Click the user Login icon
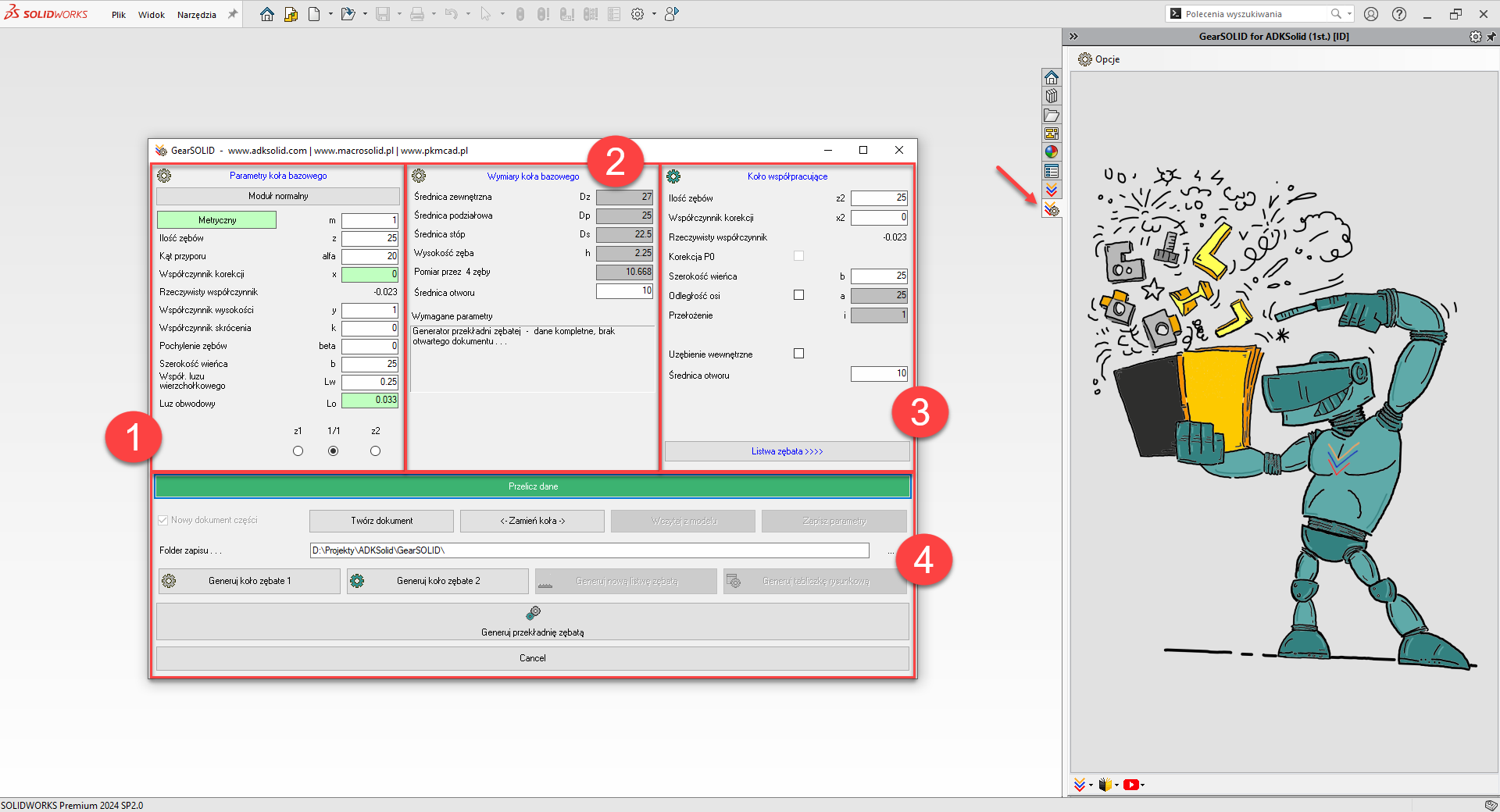The image size is (1500, 812). 671,14
